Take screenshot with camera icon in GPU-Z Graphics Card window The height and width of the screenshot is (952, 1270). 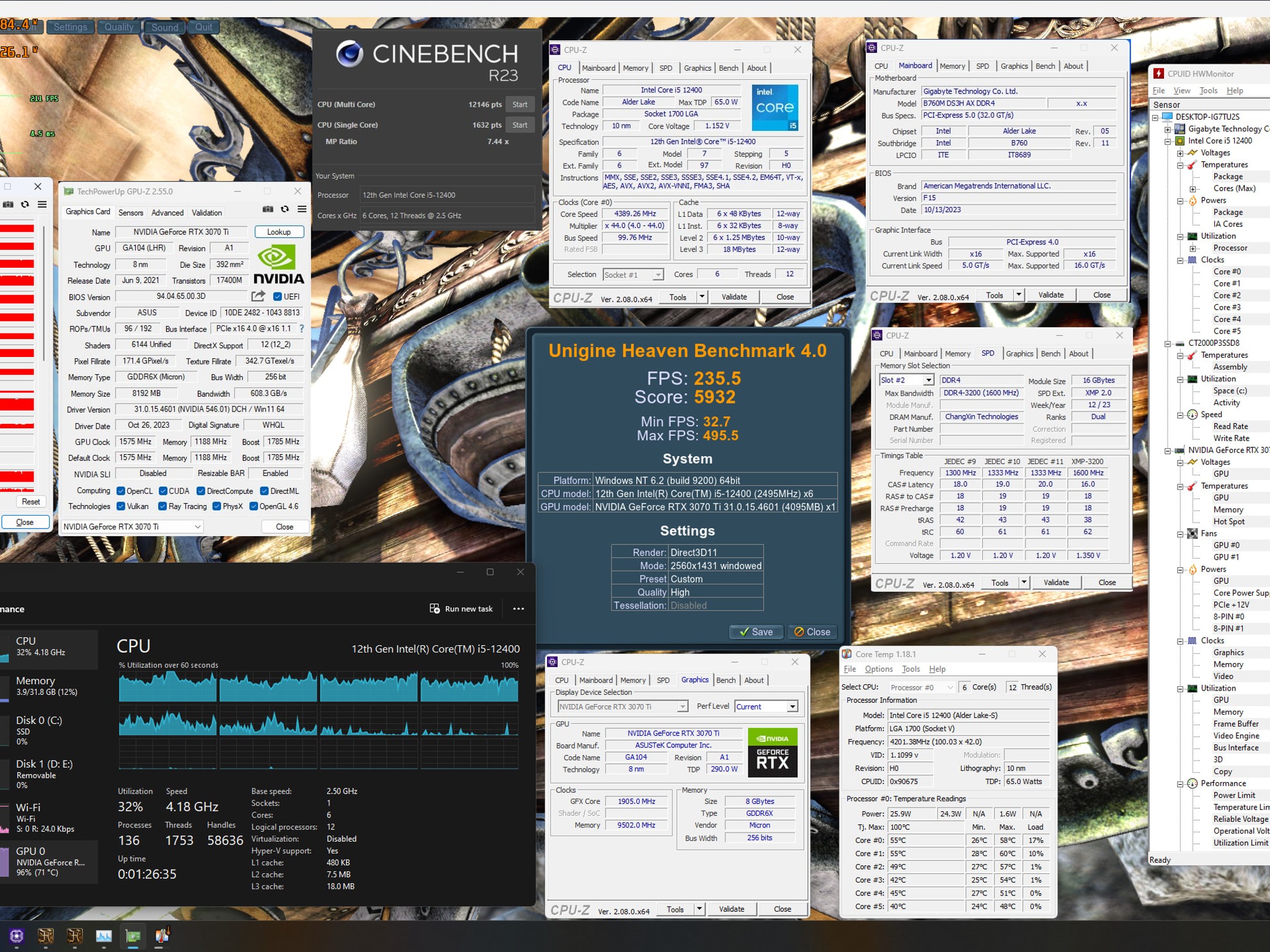click(267, 209)
